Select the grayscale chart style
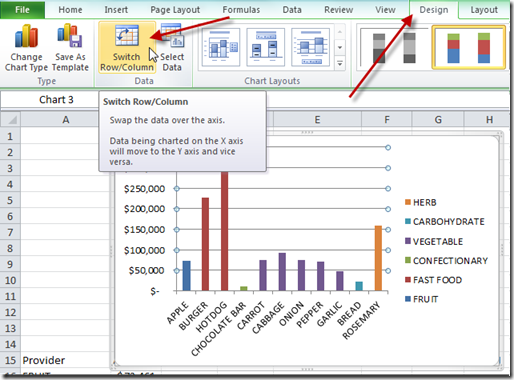This screenshot has width=514, height=380. (393, 48)
